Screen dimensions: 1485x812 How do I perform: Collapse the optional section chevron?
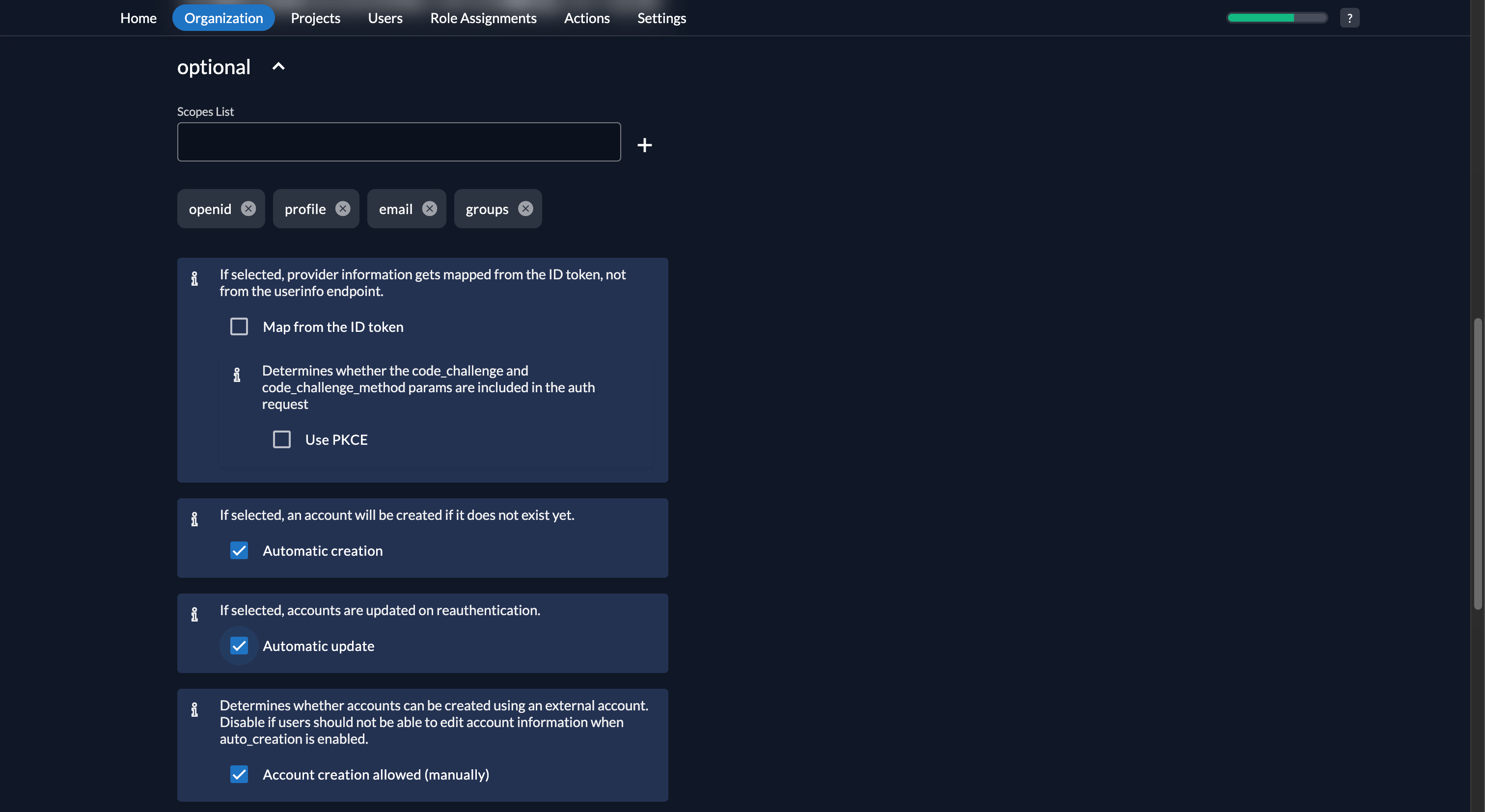click(x=278, y=67)
